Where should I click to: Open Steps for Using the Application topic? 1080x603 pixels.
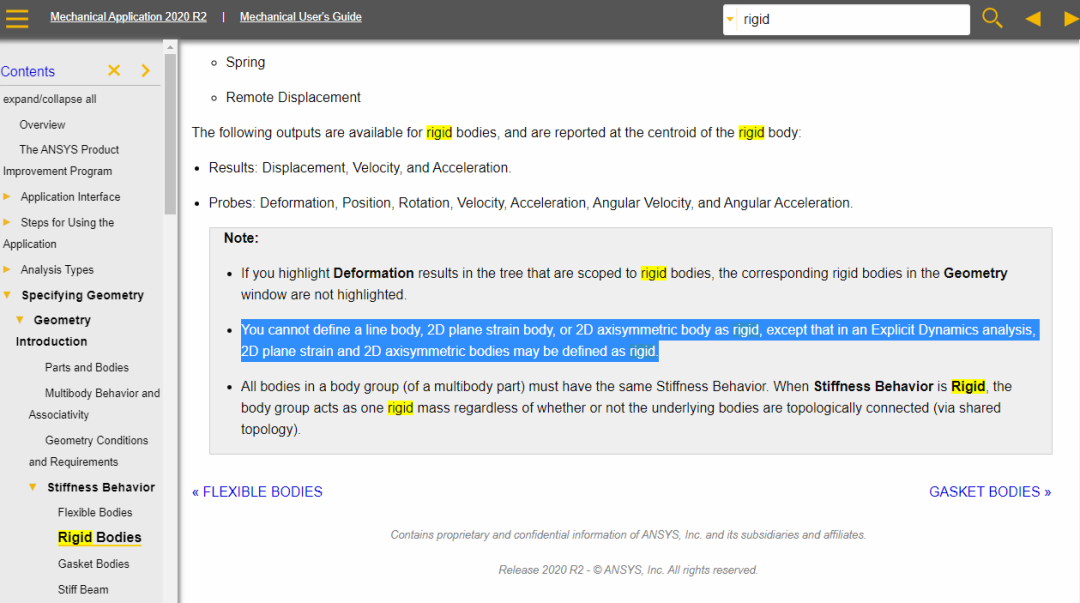point(59,233)
